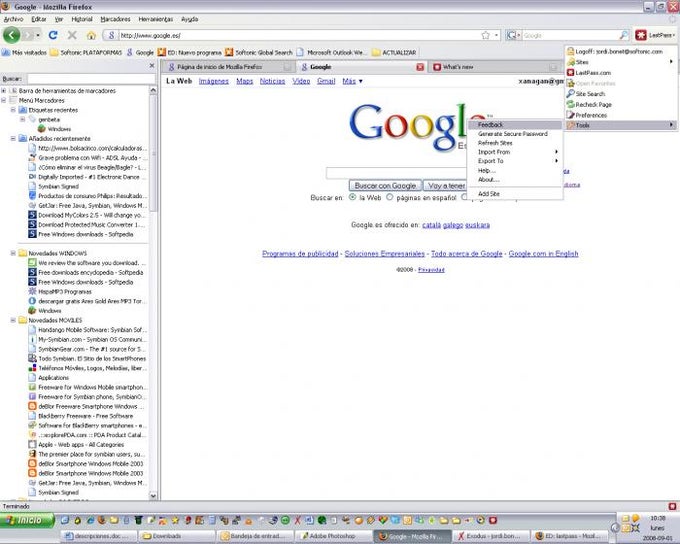
Task: Click the Windows Inicio start button
Action: click(27, 520)
